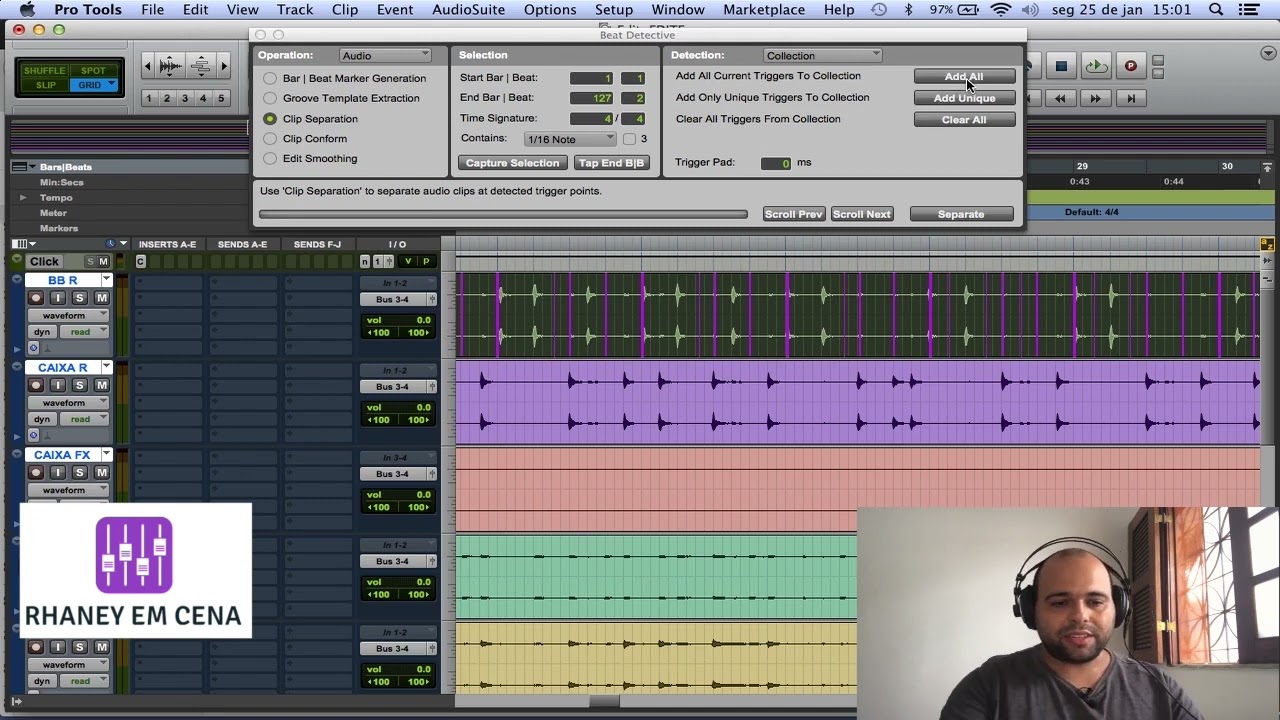Open the Contains 1/16 Note dropdown
This screenshot has width=1280, height=720.
[x=570, y=139]
